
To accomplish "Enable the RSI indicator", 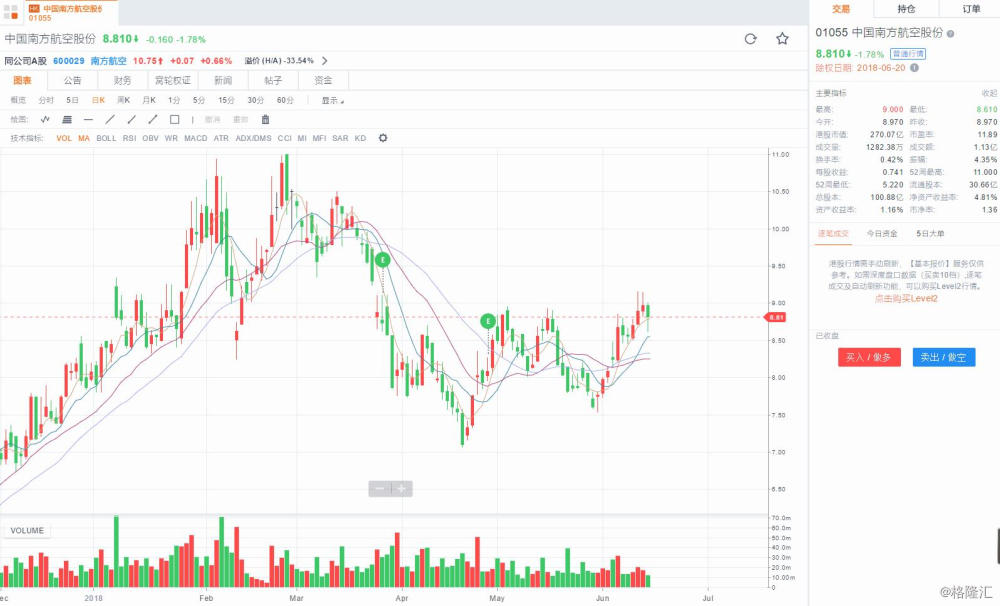I will coord(129,138).
